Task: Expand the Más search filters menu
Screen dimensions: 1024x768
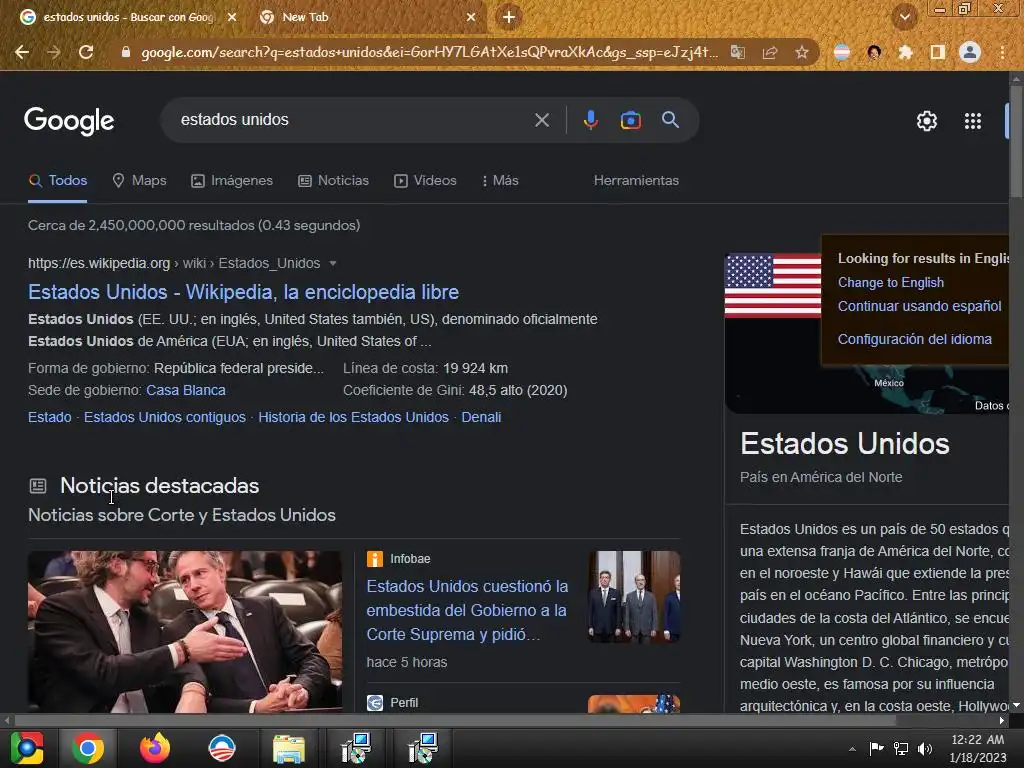Action: (500, 180)
